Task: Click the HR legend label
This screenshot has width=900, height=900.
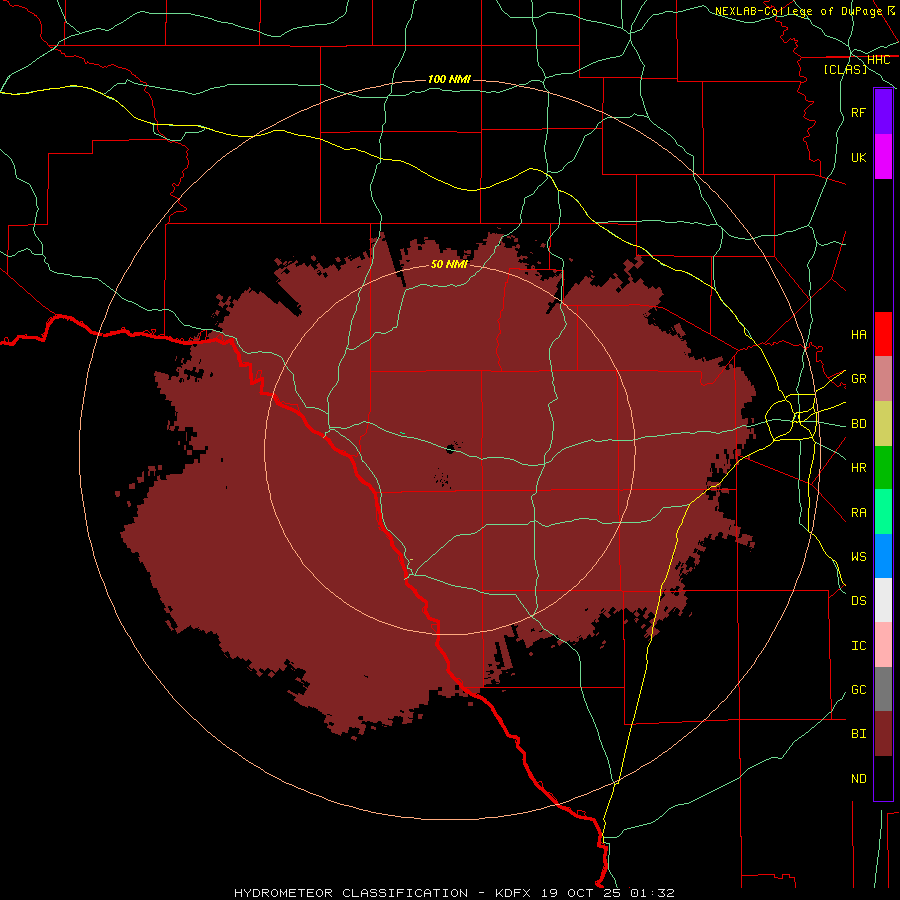Action: (858, 468)
